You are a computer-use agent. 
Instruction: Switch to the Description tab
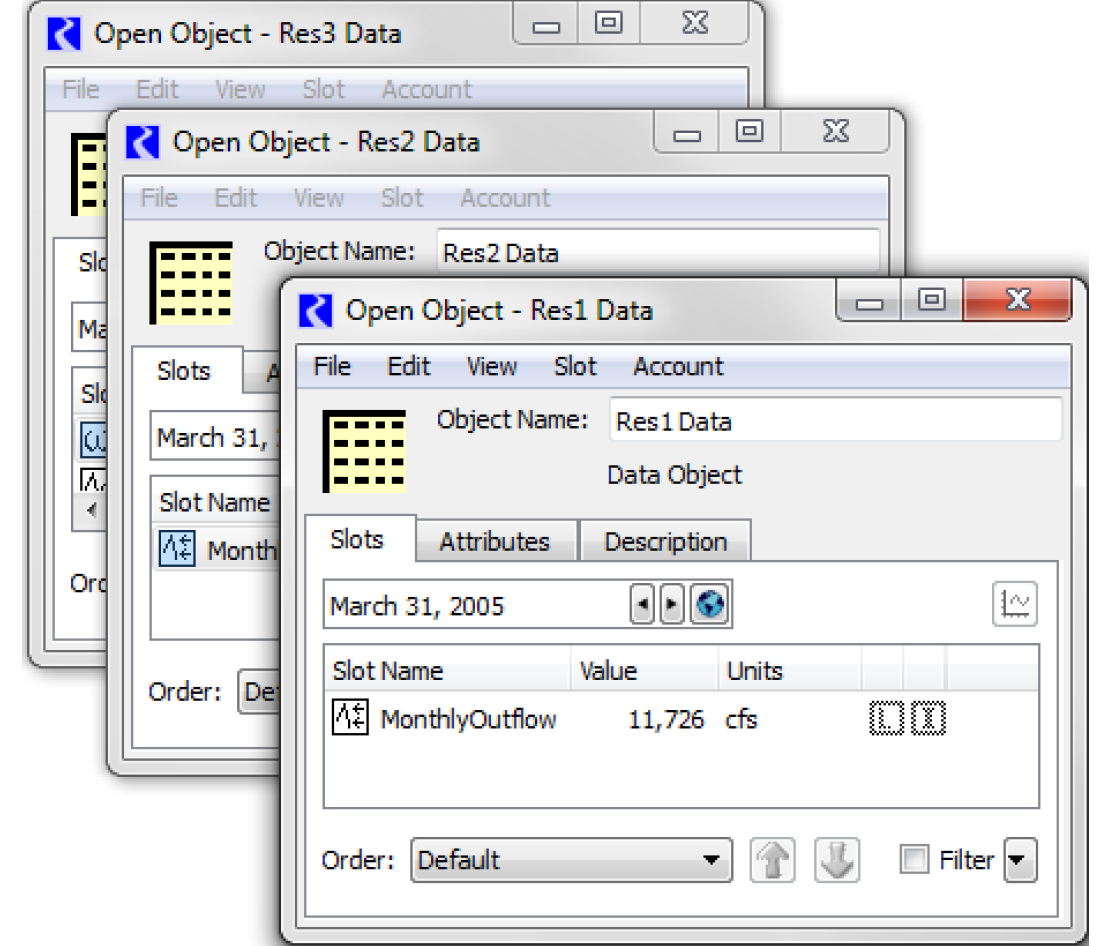[x=665, y=542]
